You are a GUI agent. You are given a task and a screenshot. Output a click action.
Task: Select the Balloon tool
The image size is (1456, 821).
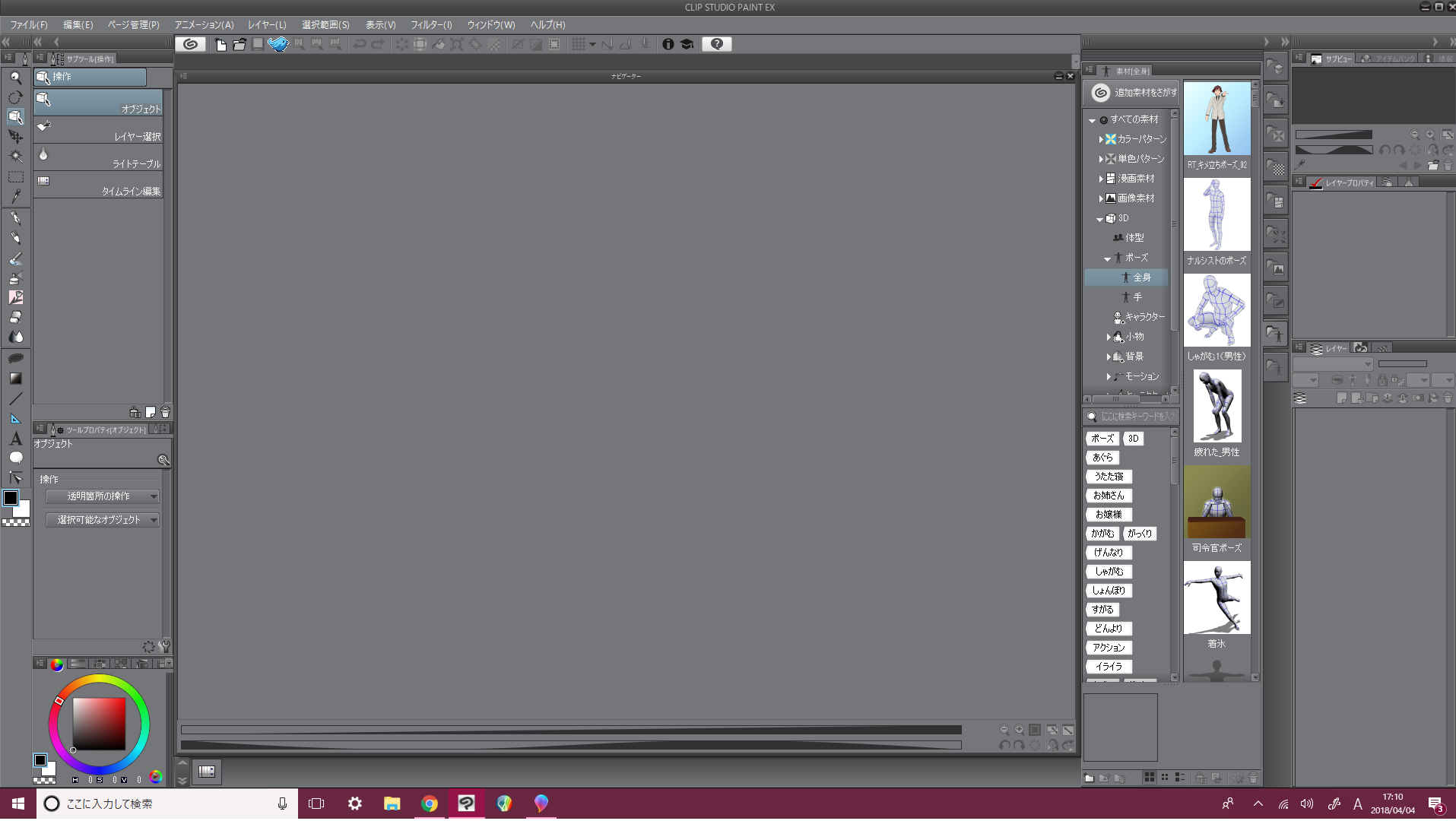15,458
